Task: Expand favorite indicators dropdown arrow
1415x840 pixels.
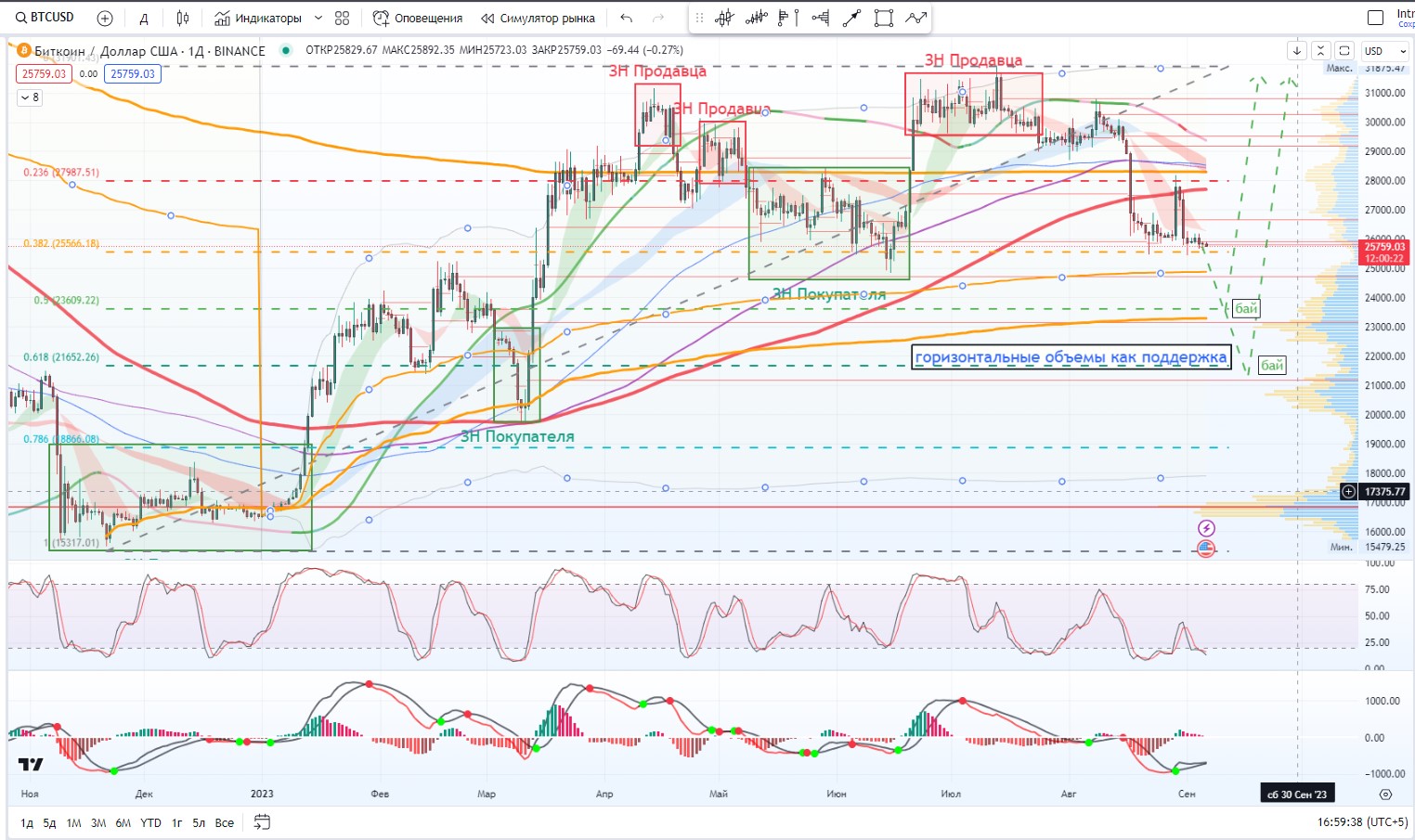Action: coord(318,18)
